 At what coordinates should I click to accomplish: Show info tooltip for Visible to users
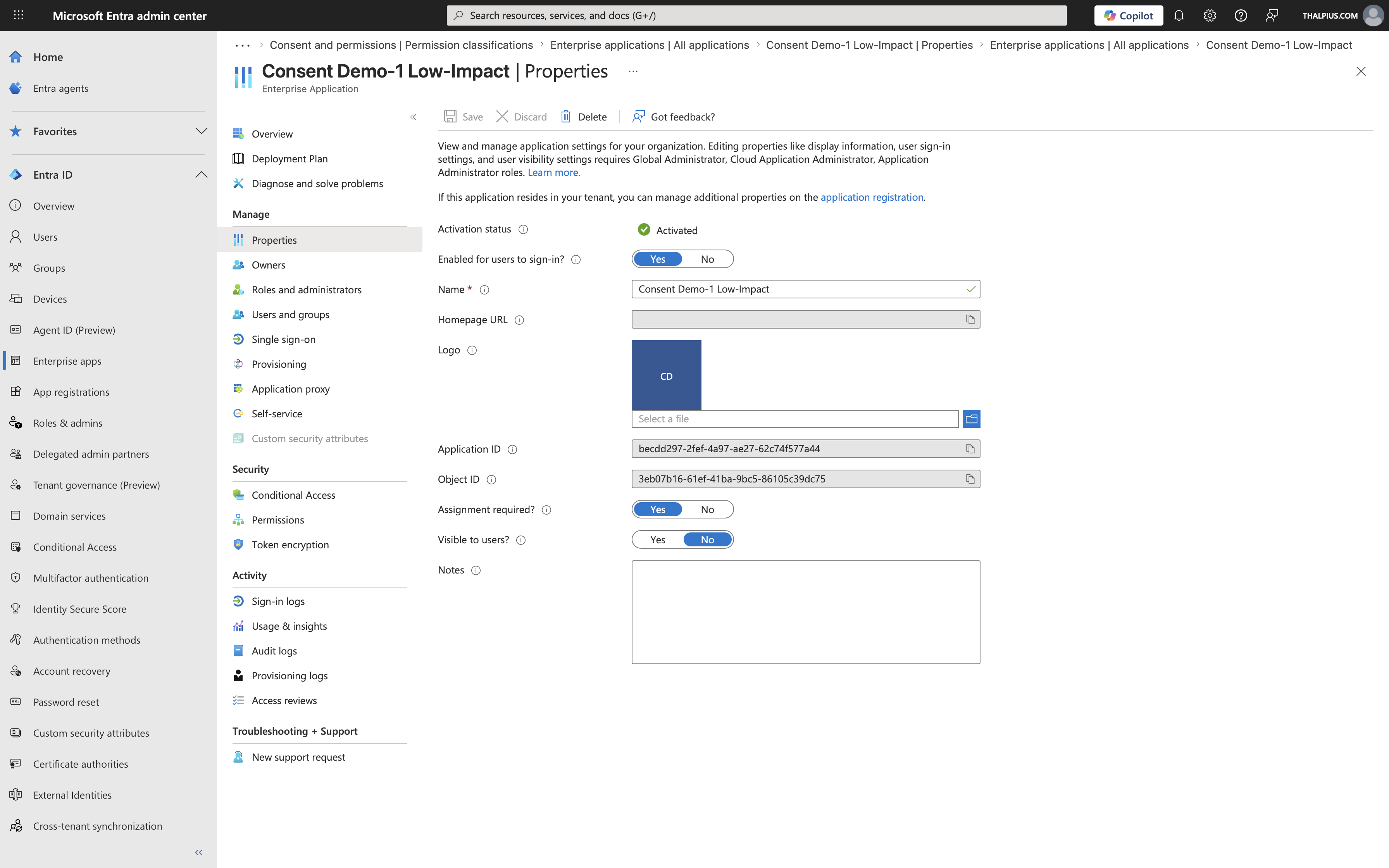tap(520, 540)
